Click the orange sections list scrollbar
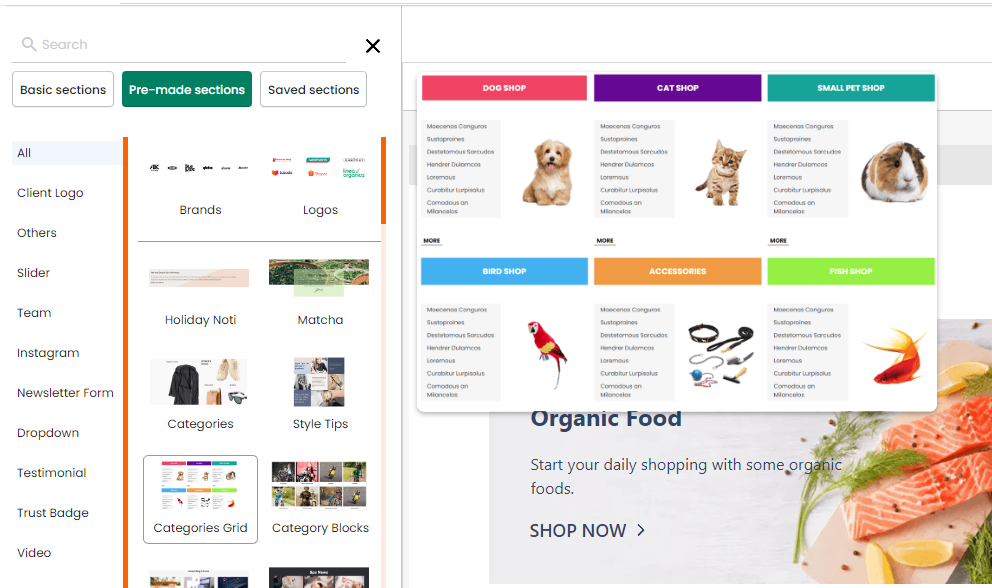This screenshot has height=588, width=992. coord(383,180)
